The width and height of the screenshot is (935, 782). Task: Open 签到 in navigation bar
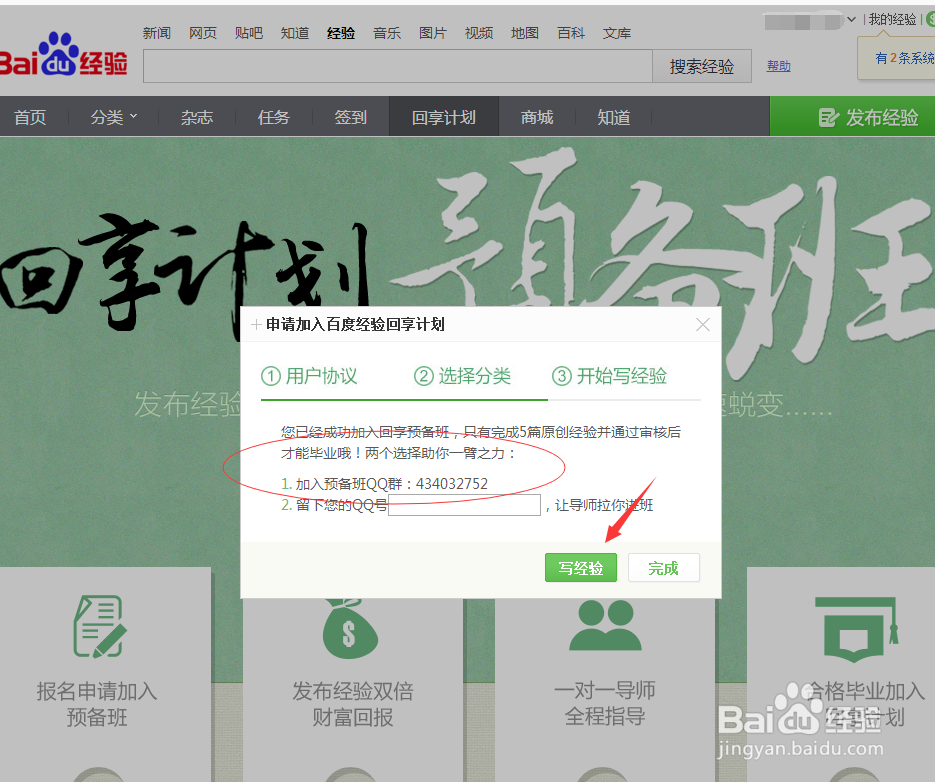351,117
